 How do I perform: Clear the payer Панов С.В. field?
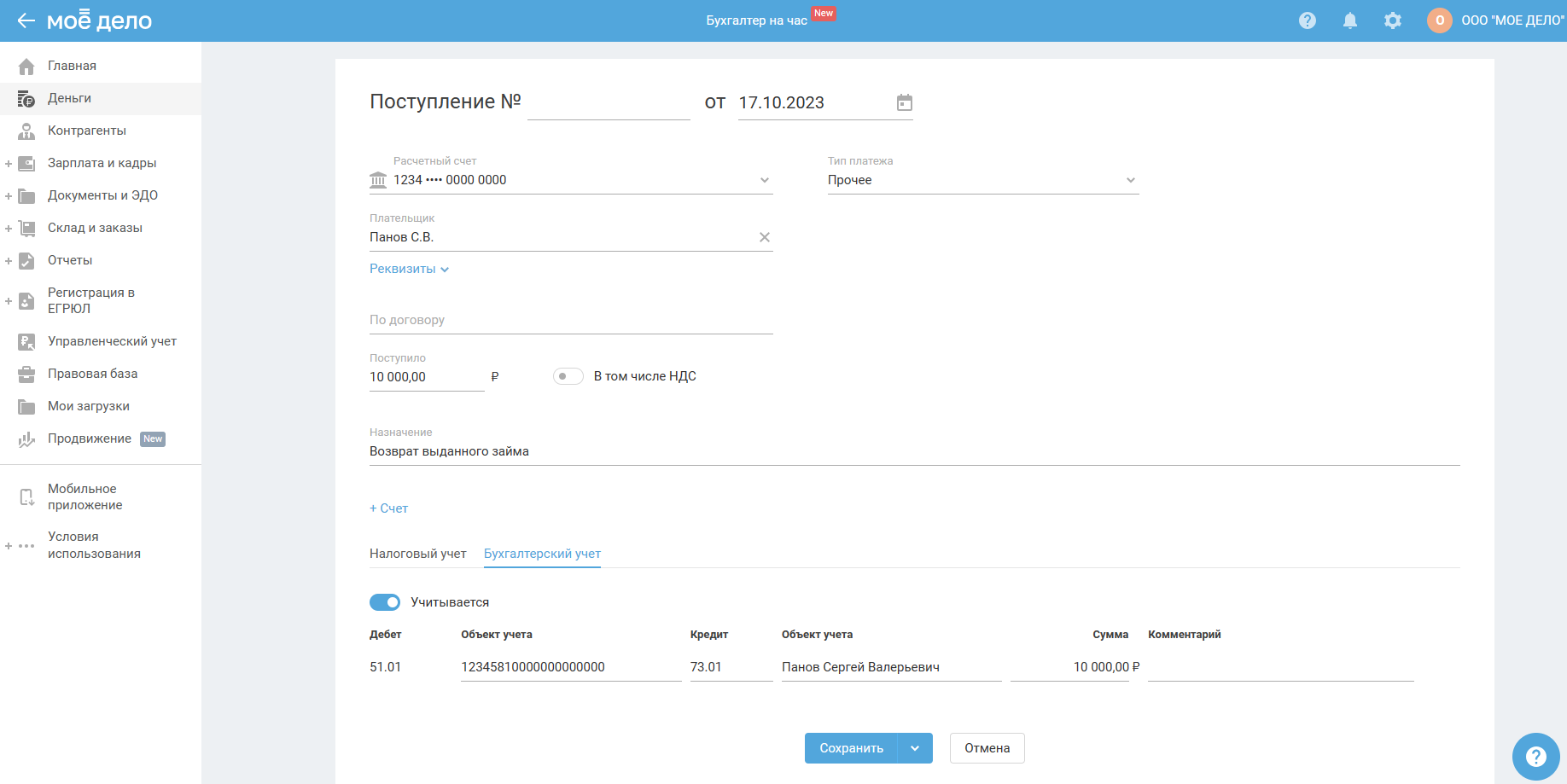tap(764, 237)
